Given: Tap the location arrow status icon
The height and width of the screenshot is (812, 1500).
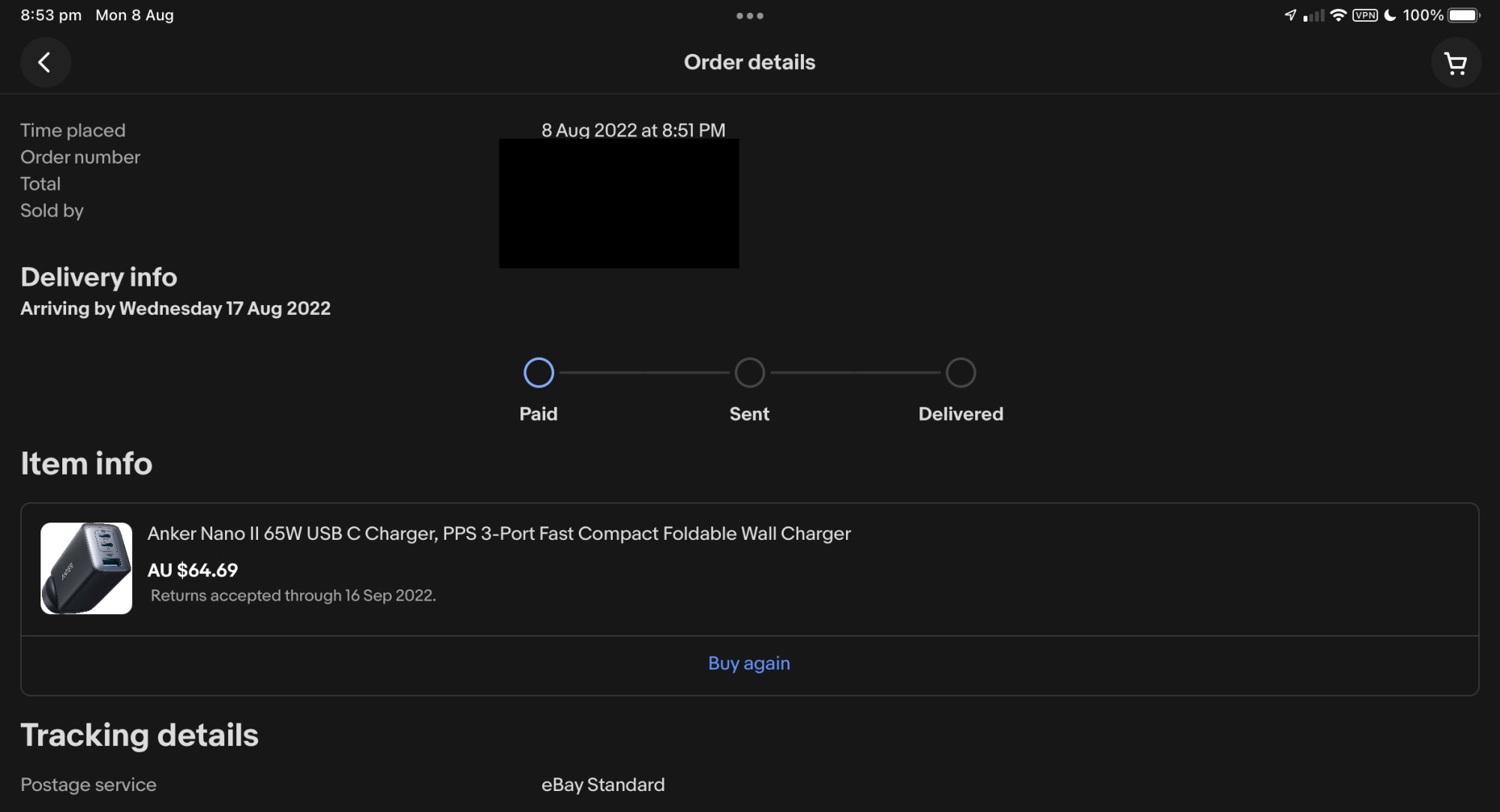Looking at the screenshot, I should (1290, 15).
